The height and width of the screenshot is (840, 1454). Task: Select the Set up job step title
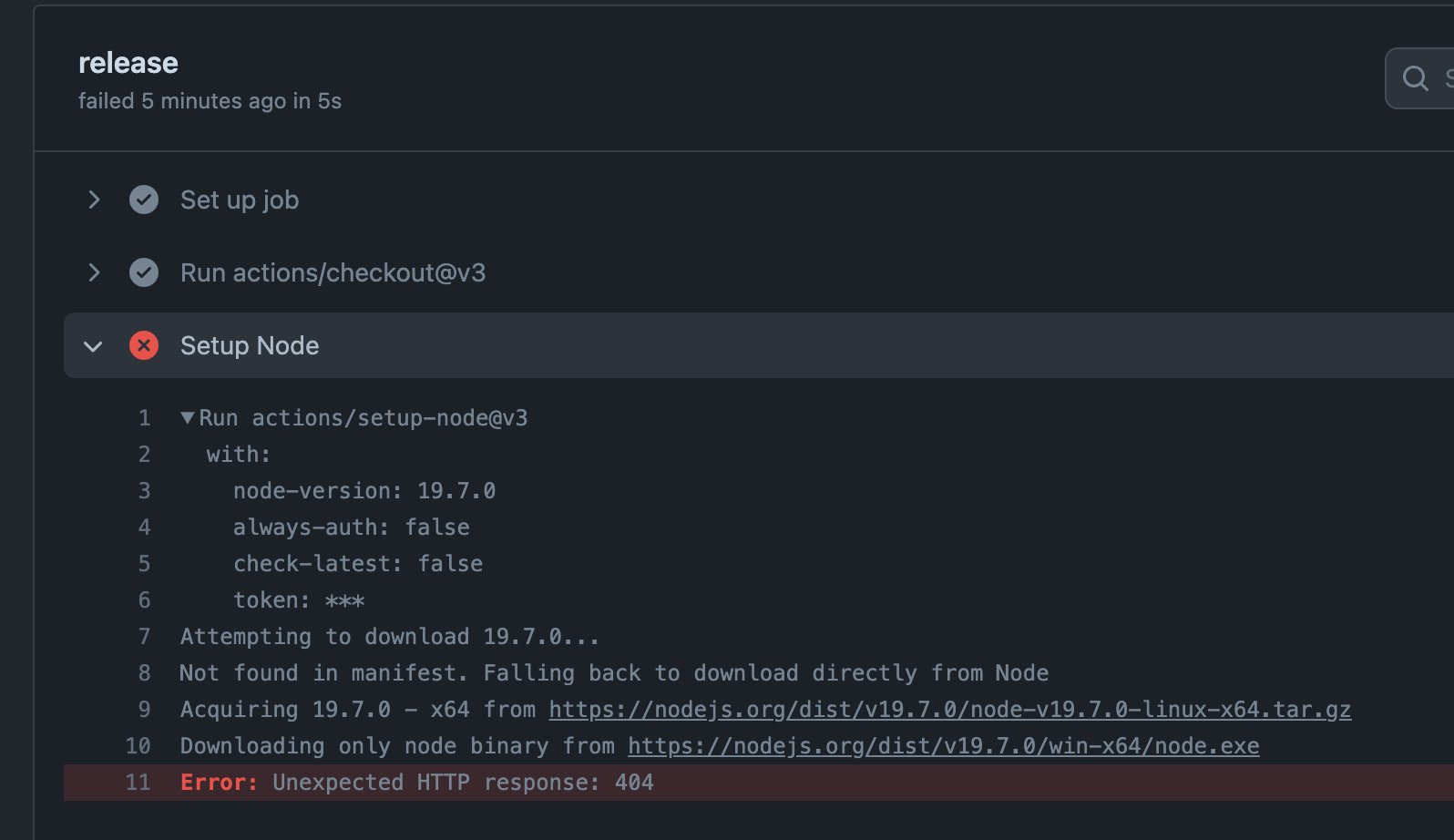tap(240, 200)
